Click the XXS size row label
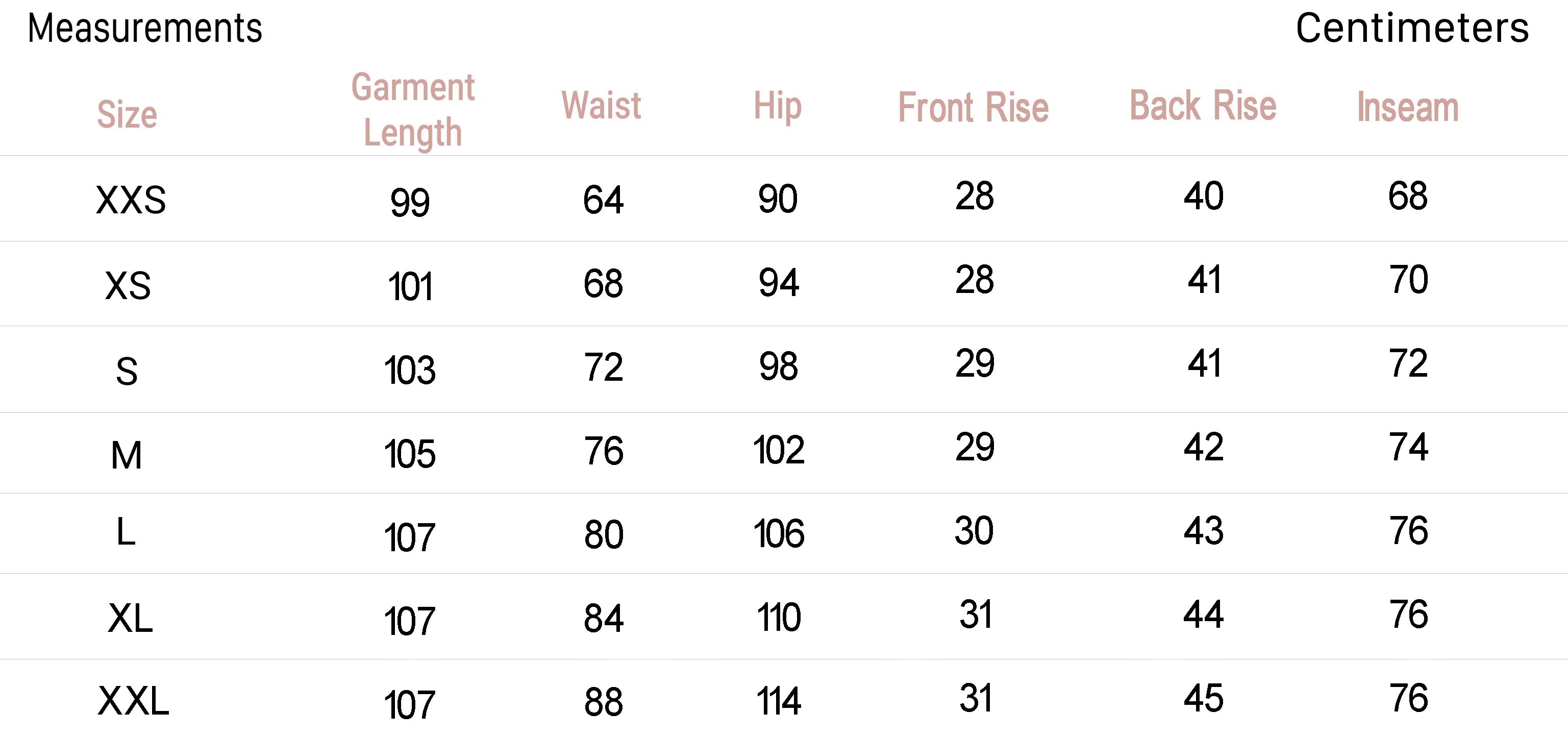The height and width of the screenshot is (737, 1568). [x=131, y=200]
